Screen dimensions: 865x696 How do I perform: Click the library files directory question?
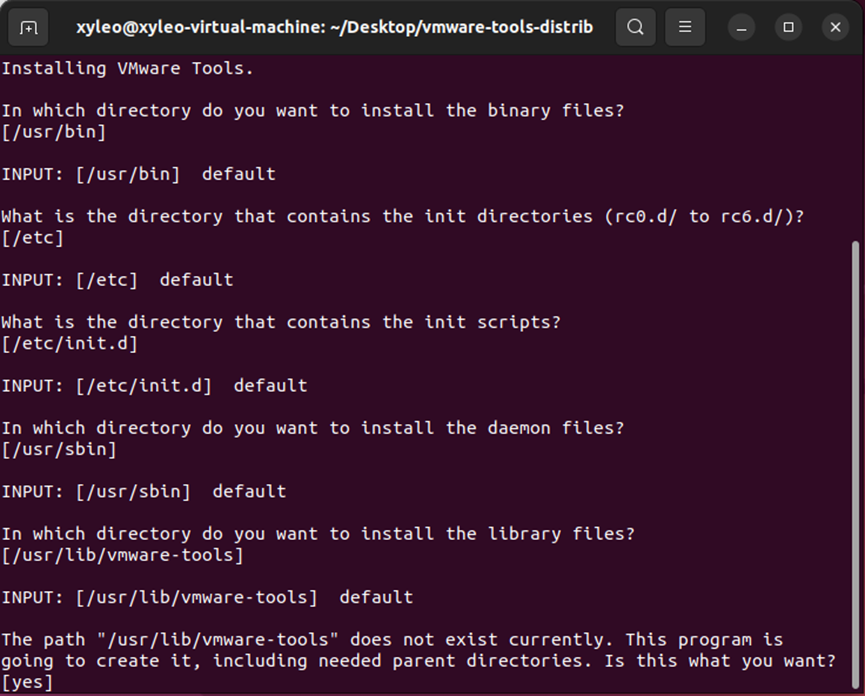(317, 533)
